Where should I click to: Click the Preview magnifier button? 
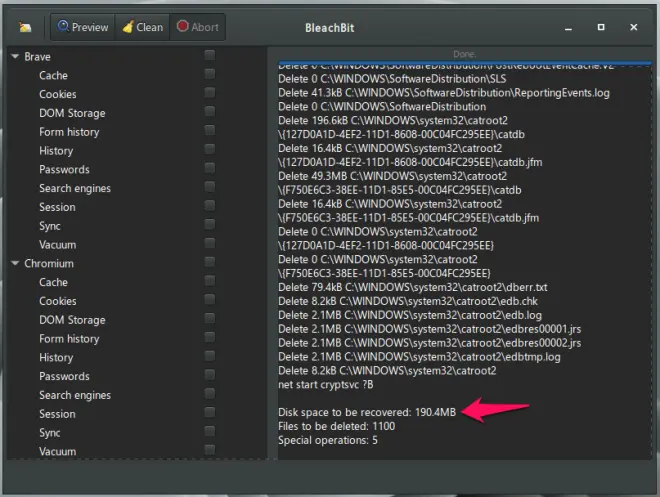[83, 27]
